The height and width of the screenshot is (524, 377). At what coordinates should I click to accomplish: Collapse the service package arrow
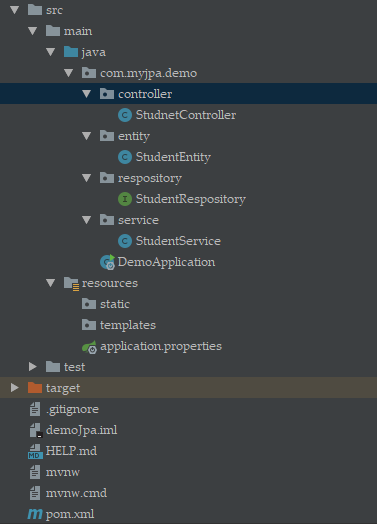click(87, 220)
